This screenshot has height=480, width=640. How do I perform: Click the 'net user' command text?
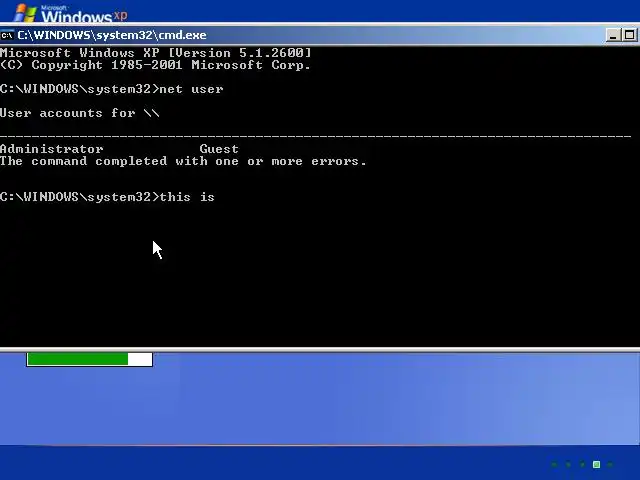pos(191,89)
